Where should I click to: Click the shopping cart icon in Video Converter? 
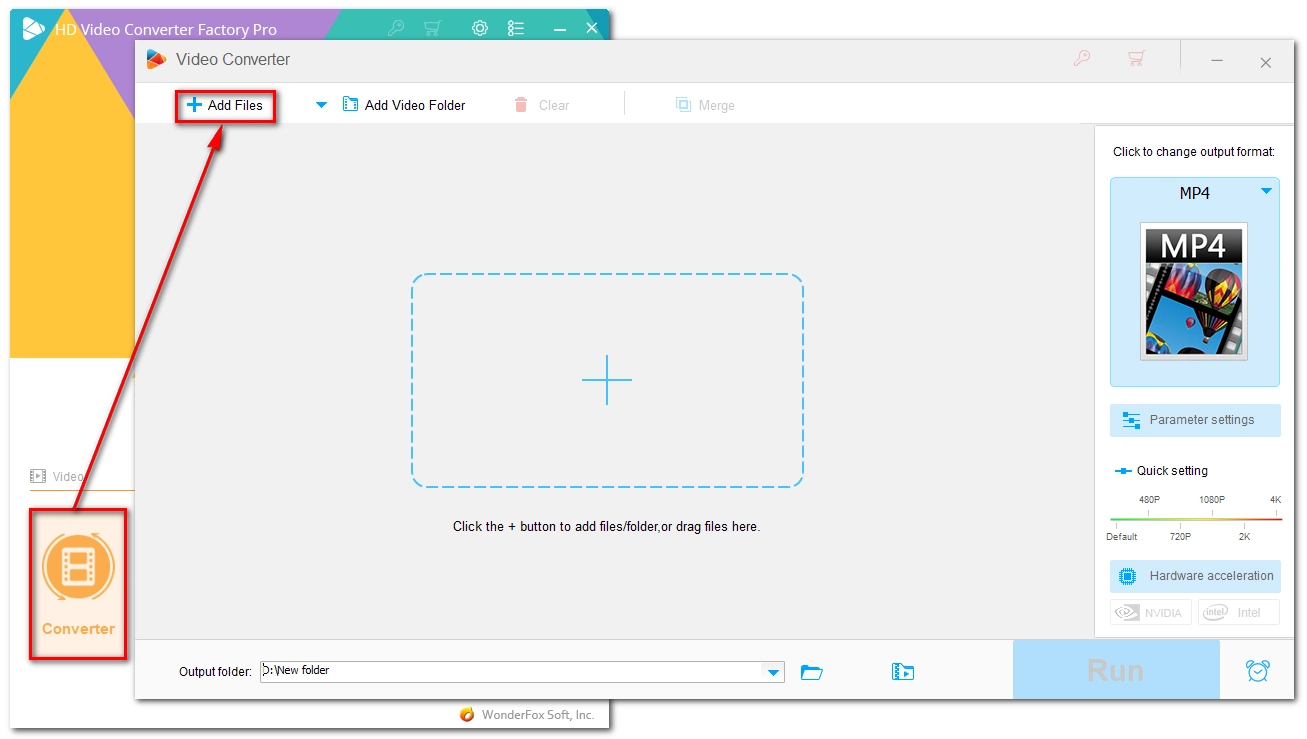[x=1136, y=59]
